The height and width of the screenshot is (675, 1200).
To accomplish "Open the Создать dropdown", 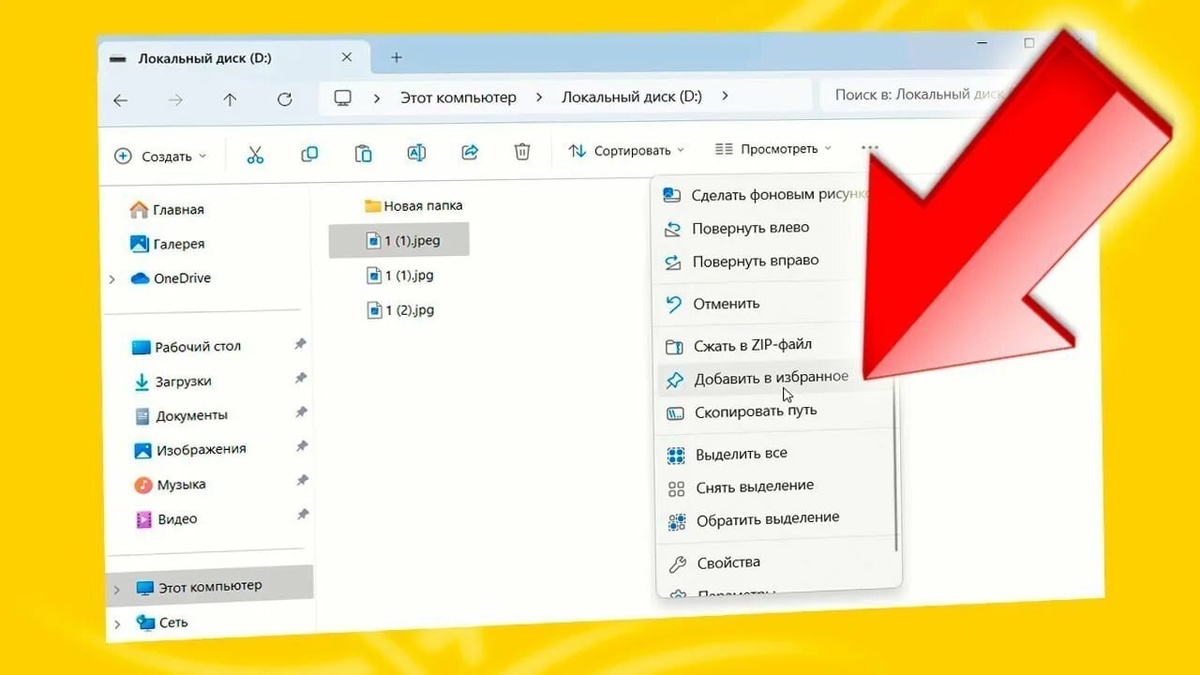I will coord(161,157).
